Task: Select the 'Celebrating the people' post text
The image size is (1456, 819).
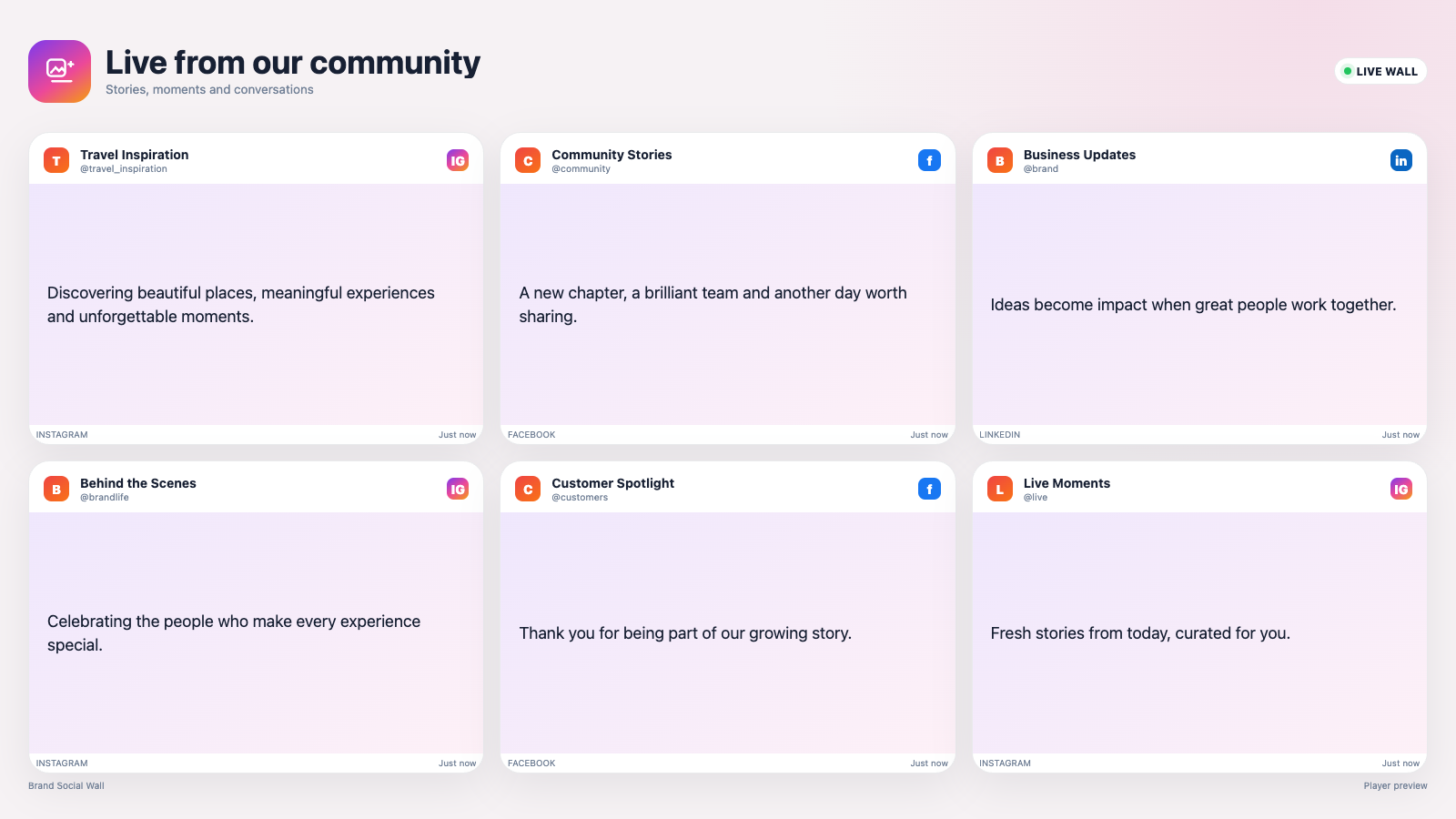Action: tap(234, 633)
